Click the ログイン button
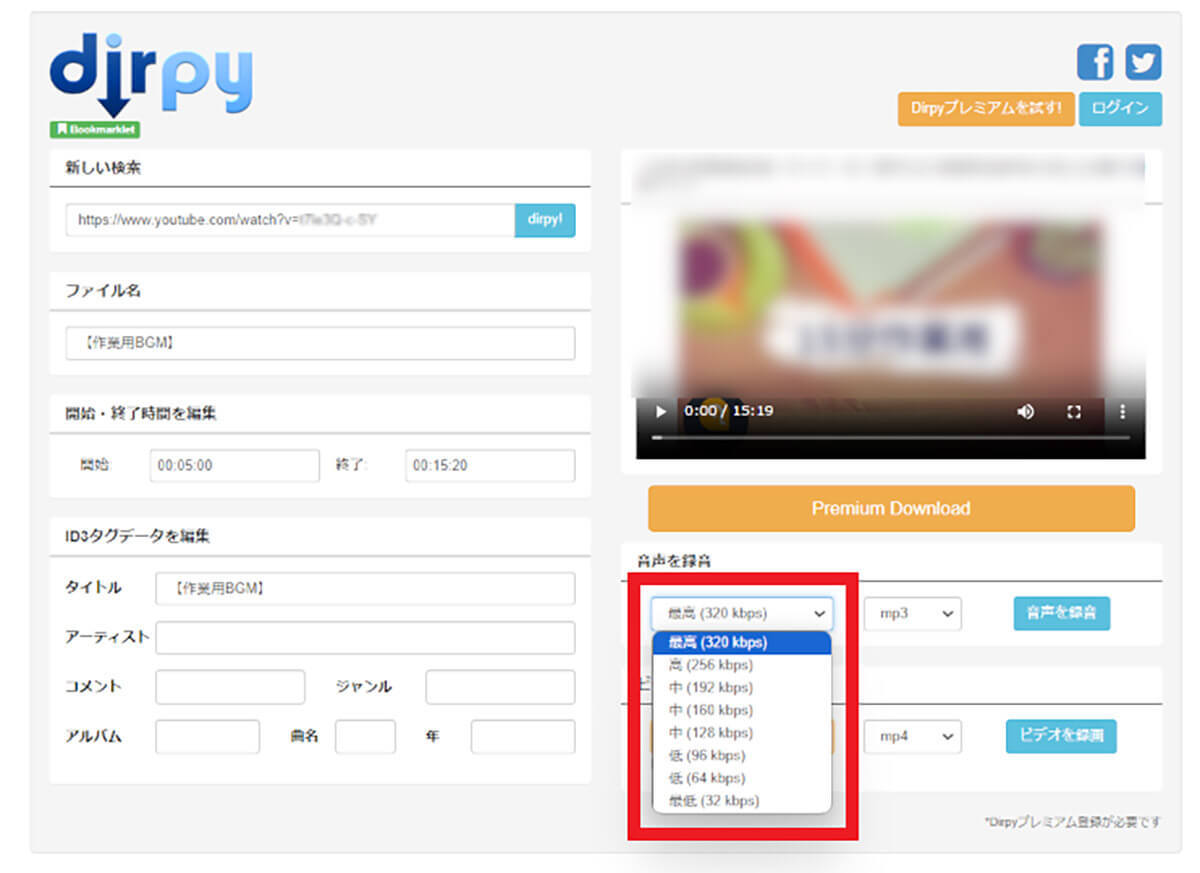 pos(1120,109)
